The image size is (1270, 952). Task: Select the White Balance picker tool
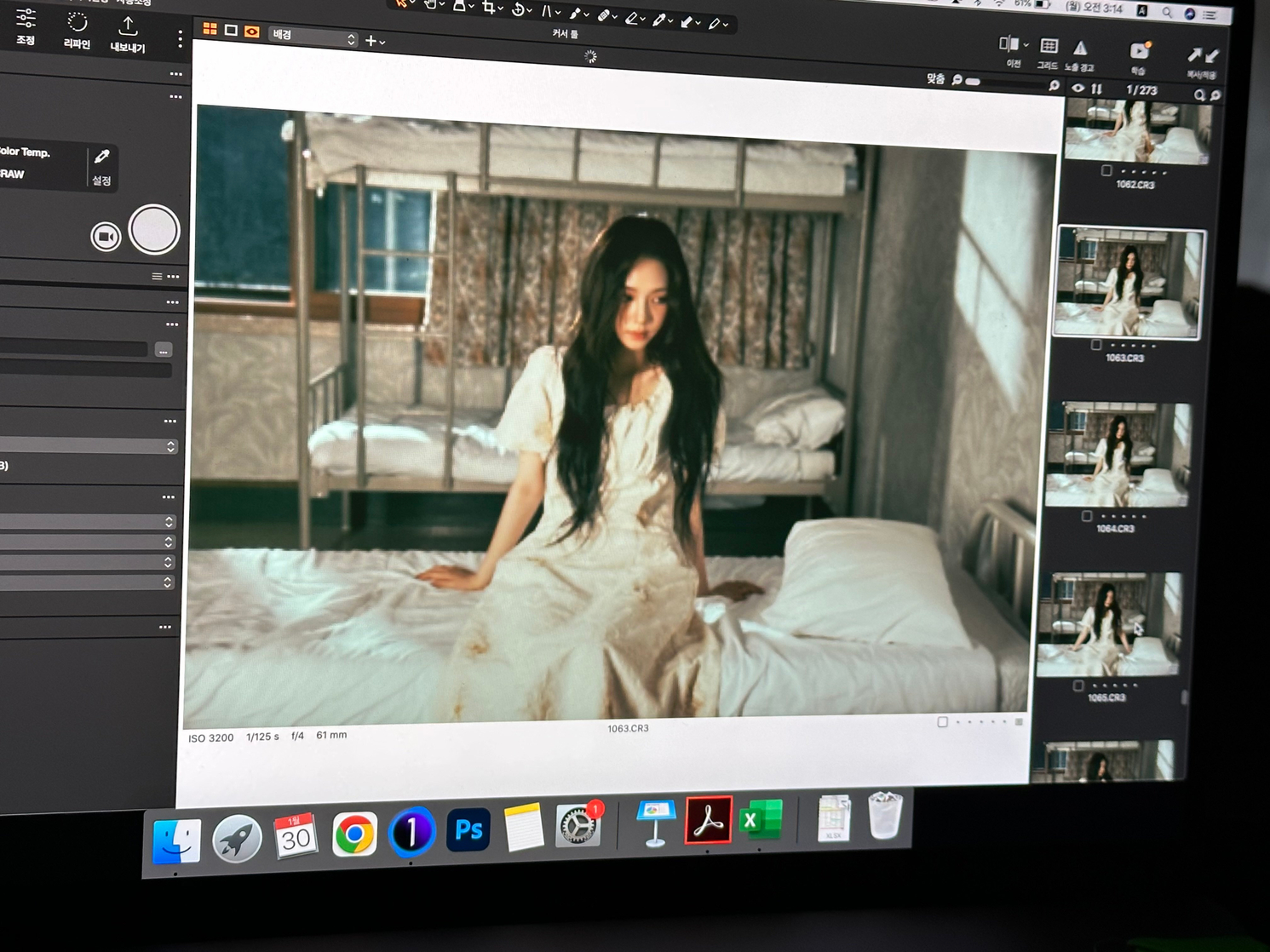pyautogui.click(x=659, y=20)
